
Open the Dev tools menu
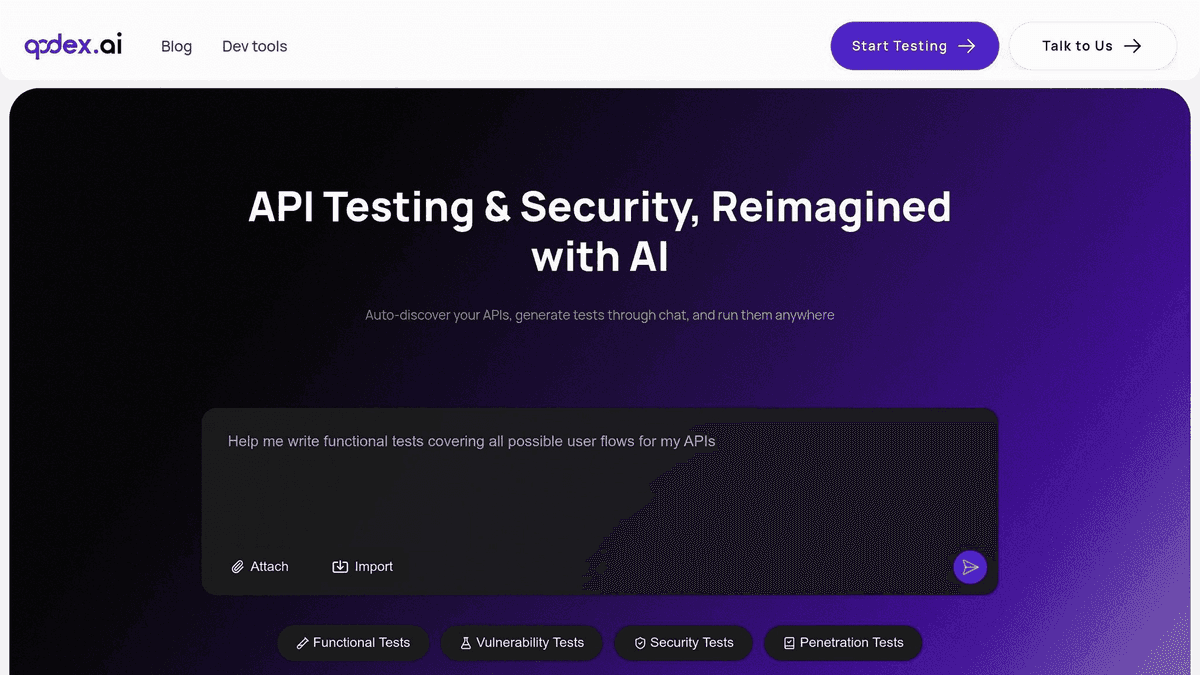[x=254, y=46]
